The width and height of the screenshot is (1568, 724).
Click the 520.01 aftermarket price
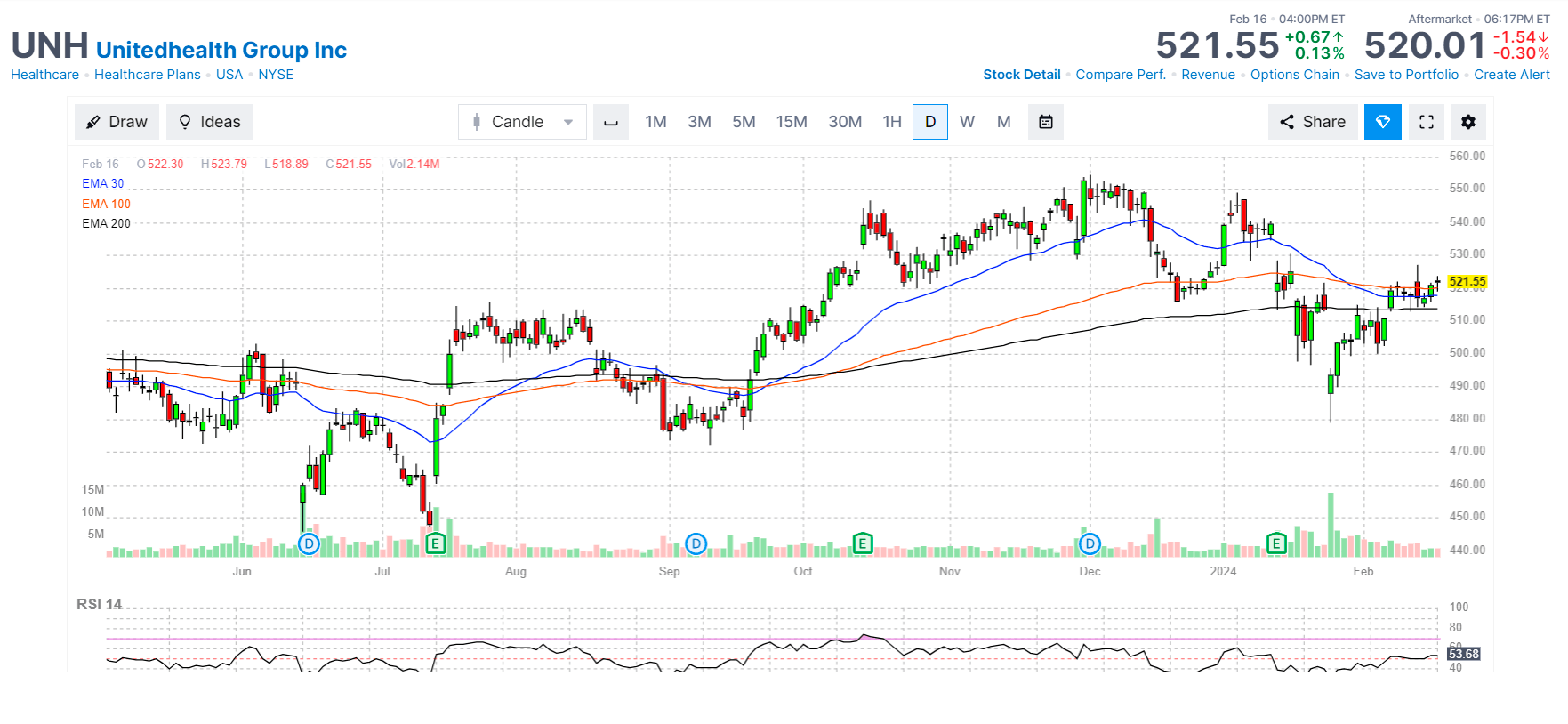tap(1425, 45)
